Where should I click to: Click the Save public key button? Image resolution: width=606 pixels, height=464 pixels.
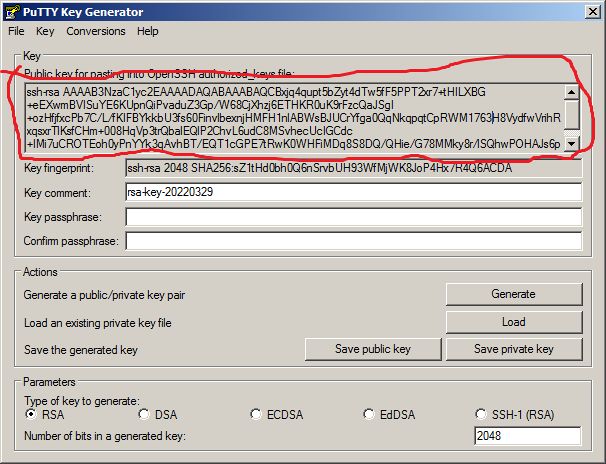(372, 349)
